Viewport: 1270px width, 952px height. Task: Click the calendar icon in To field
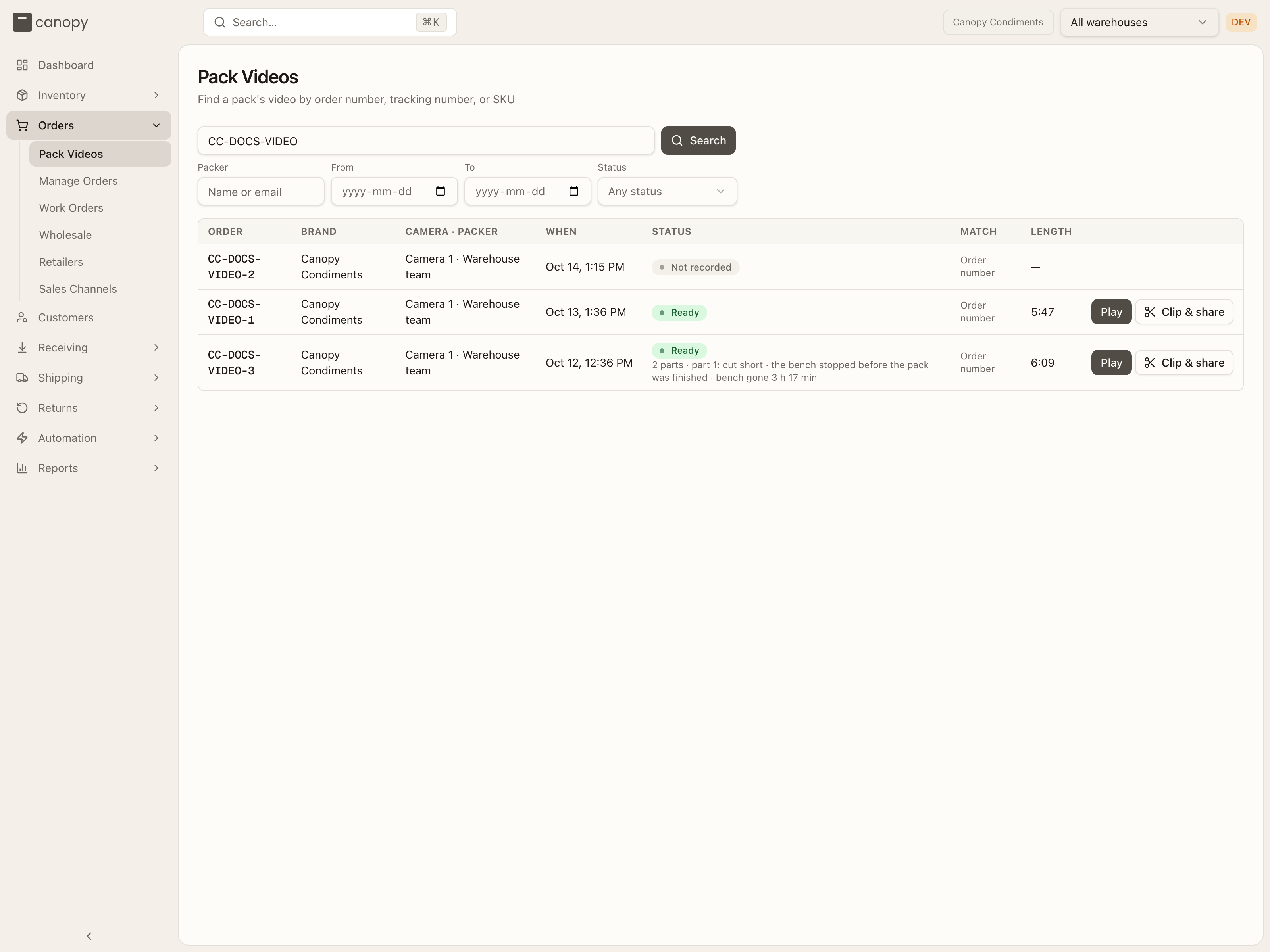point(573,191)
